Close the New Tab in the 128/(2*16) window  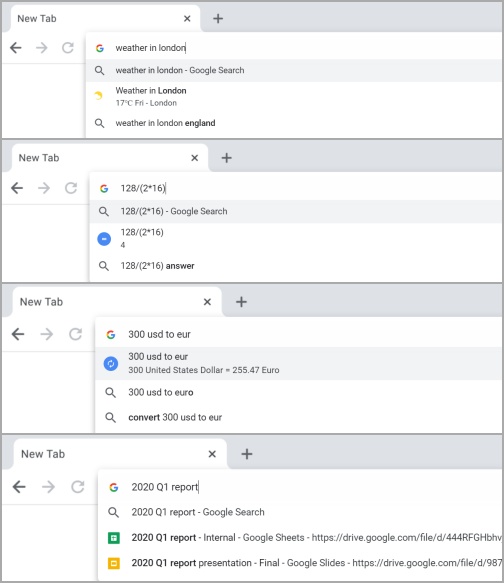click(194, 158)
